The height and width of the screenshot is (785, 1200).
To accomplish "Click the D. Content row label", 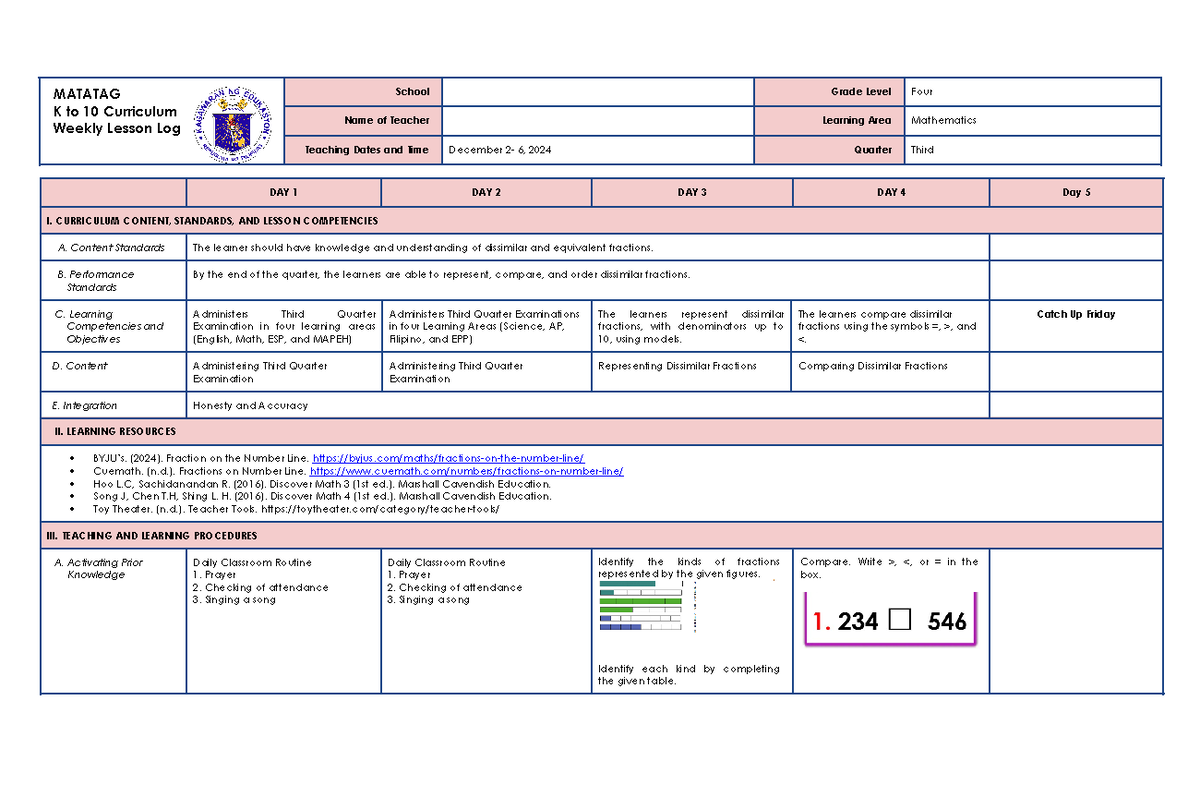I will pyautogui.click(x=82, y=366).
